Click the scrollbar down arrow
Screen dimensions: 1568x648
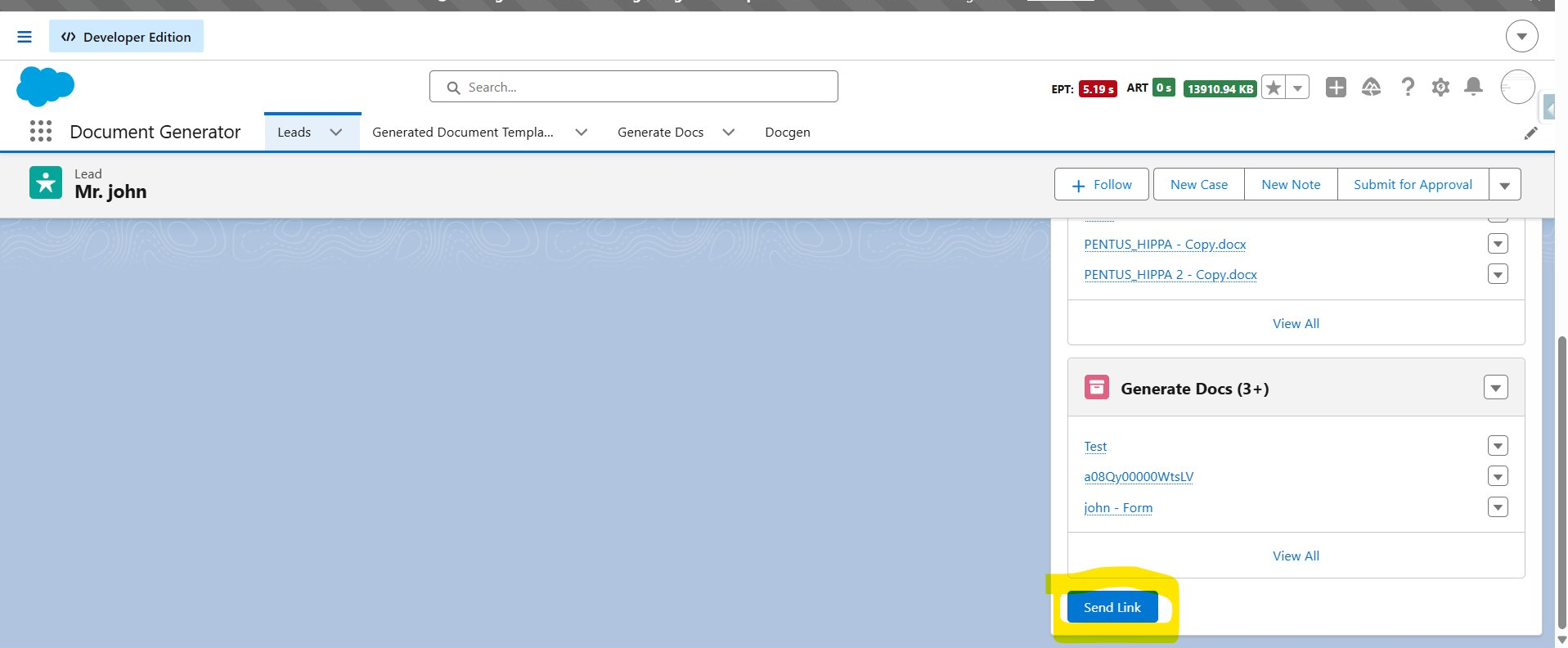tap(1561, 641)
